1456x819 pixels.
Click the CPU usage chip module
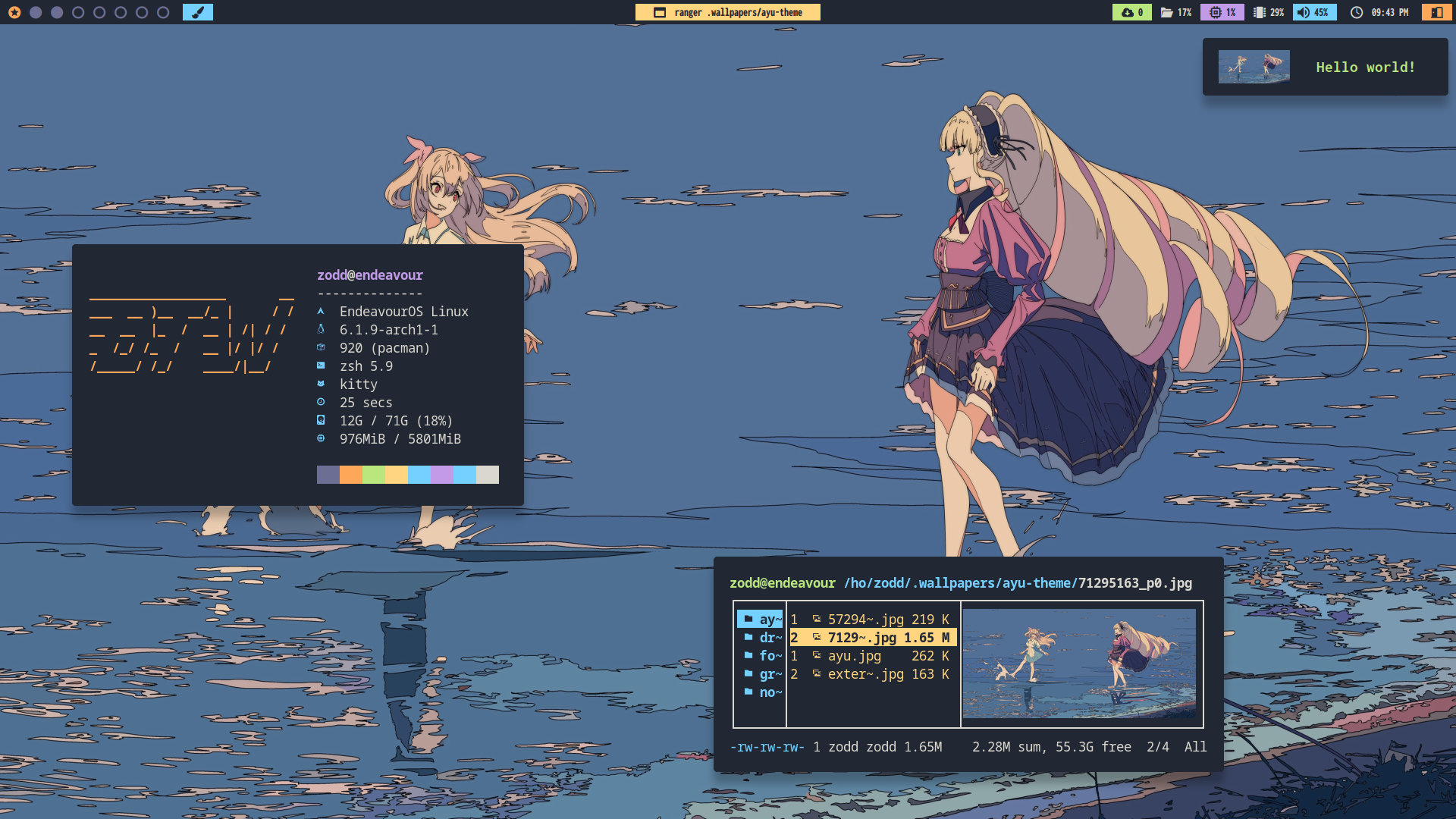pyautogui.click(x=1222, y=12)
